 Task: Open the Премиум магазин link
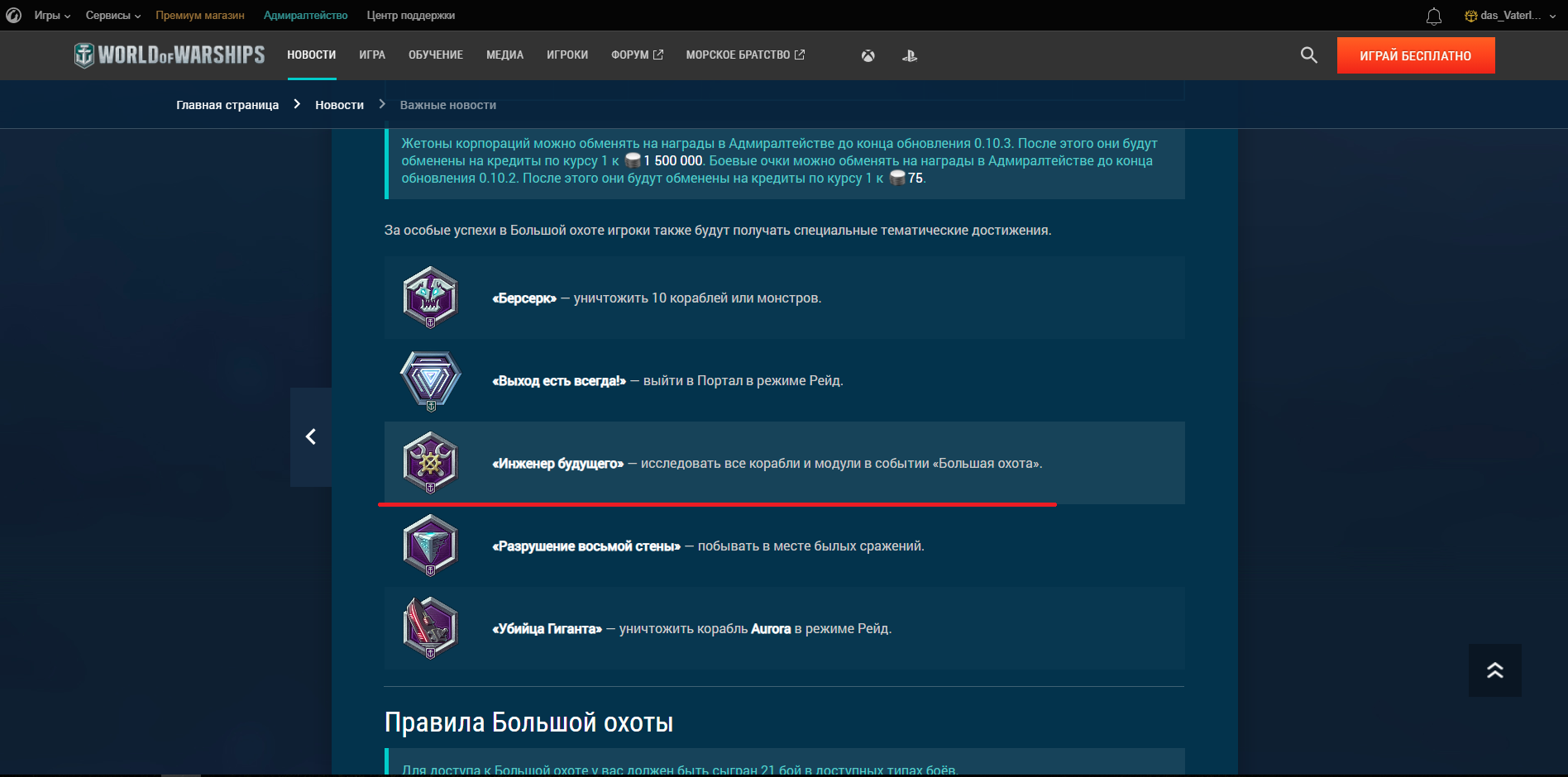coord(200,15)
